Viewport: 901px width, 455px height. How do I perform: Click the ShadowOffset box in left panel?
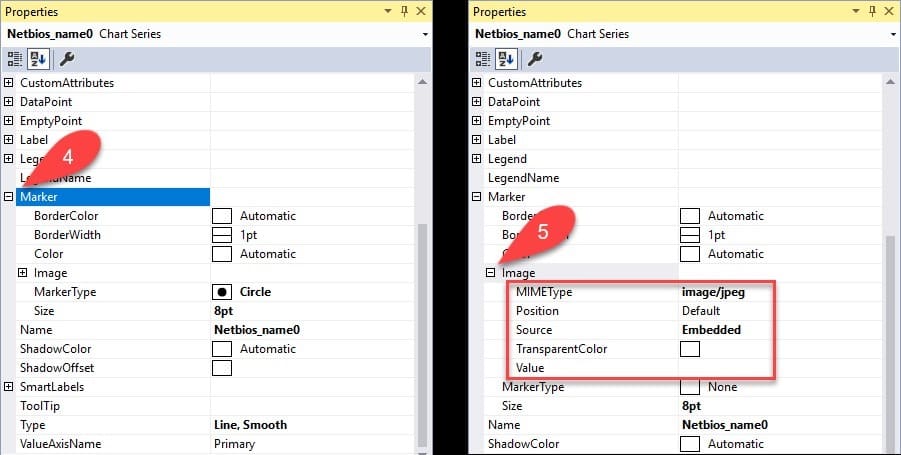coord(222,368)
